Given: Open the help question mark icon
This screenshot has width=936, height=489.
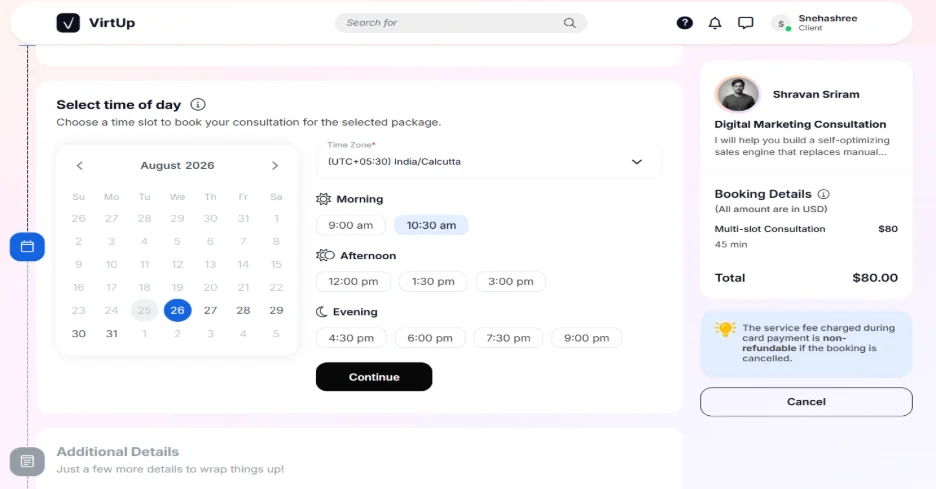Looking at the screenshot, I should 685,23.
